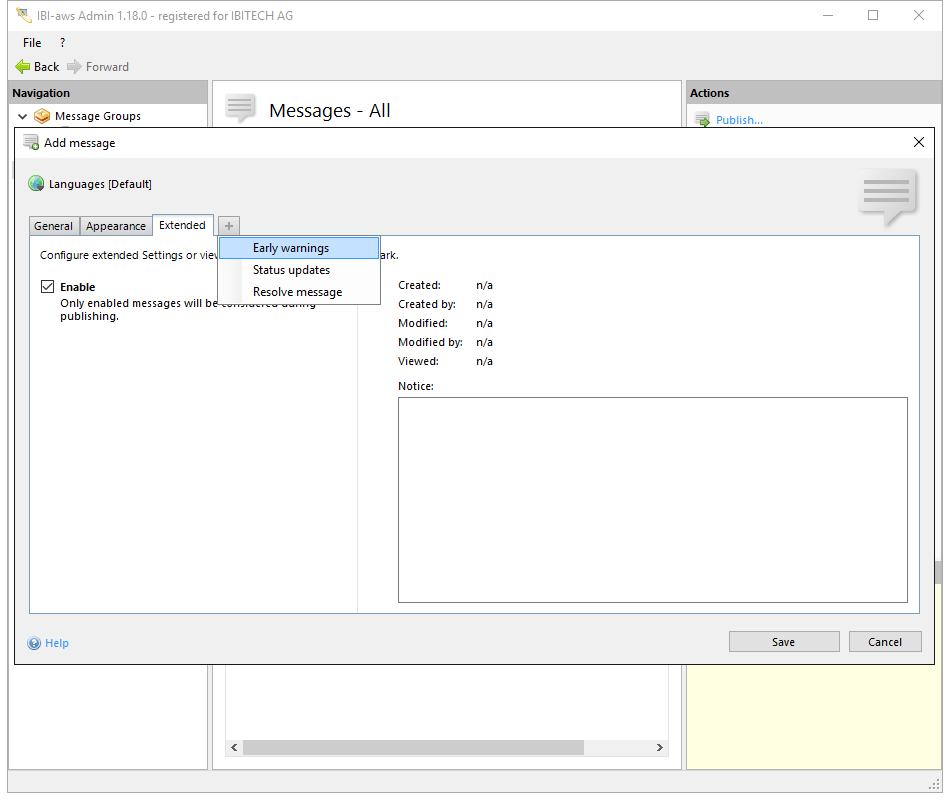
Task: Select Status updates menu entry
Action: pyautogui.click(x=291, y=270)
